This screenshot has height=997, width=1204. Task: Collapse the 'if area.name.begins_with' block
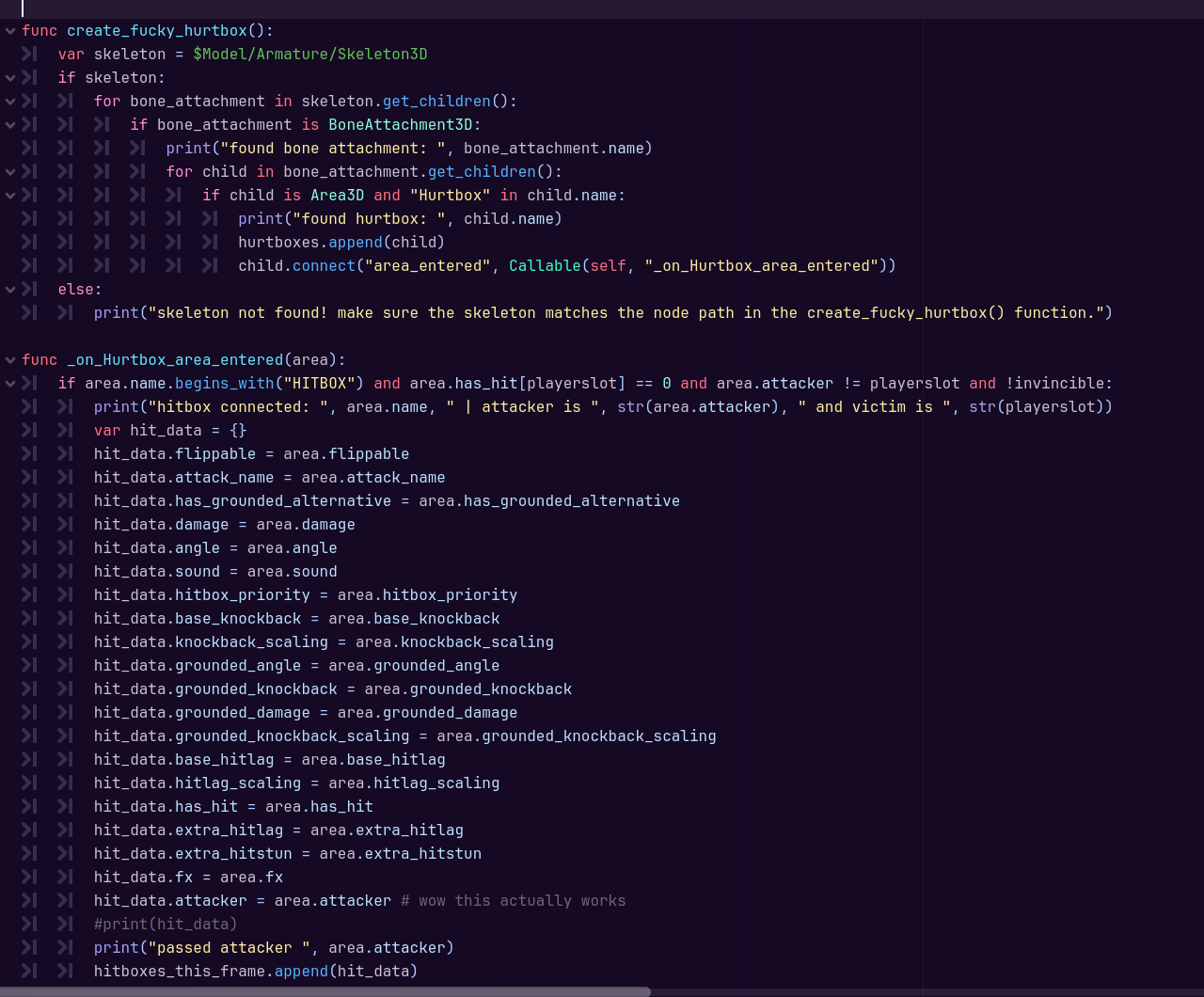[x=10, y=384]
